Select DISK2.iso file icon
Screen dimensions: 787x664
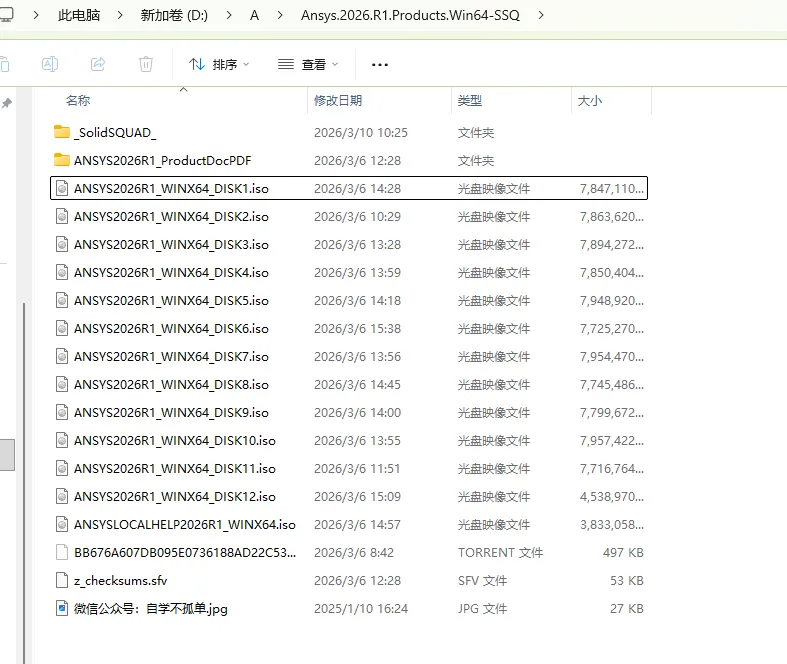coord(62,216)
